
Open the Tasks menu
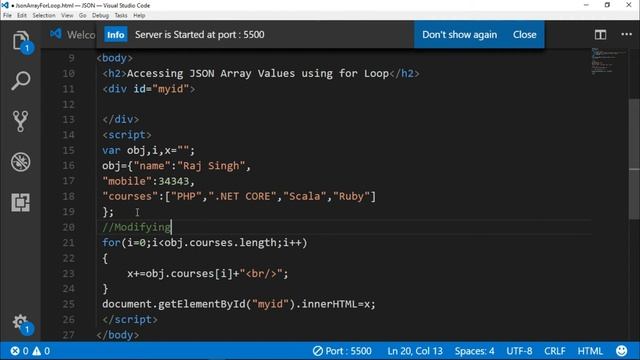click(120, 16)
